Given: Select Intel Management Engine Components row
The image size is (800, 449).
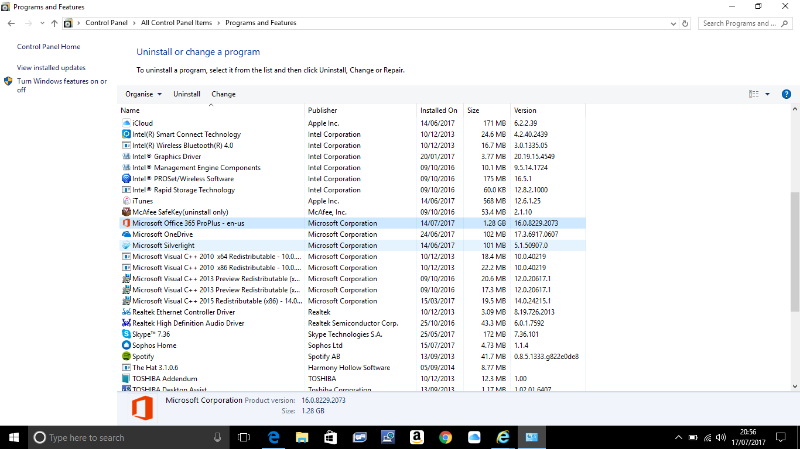Looking at the screenshot, I should [x=352, y=167].
